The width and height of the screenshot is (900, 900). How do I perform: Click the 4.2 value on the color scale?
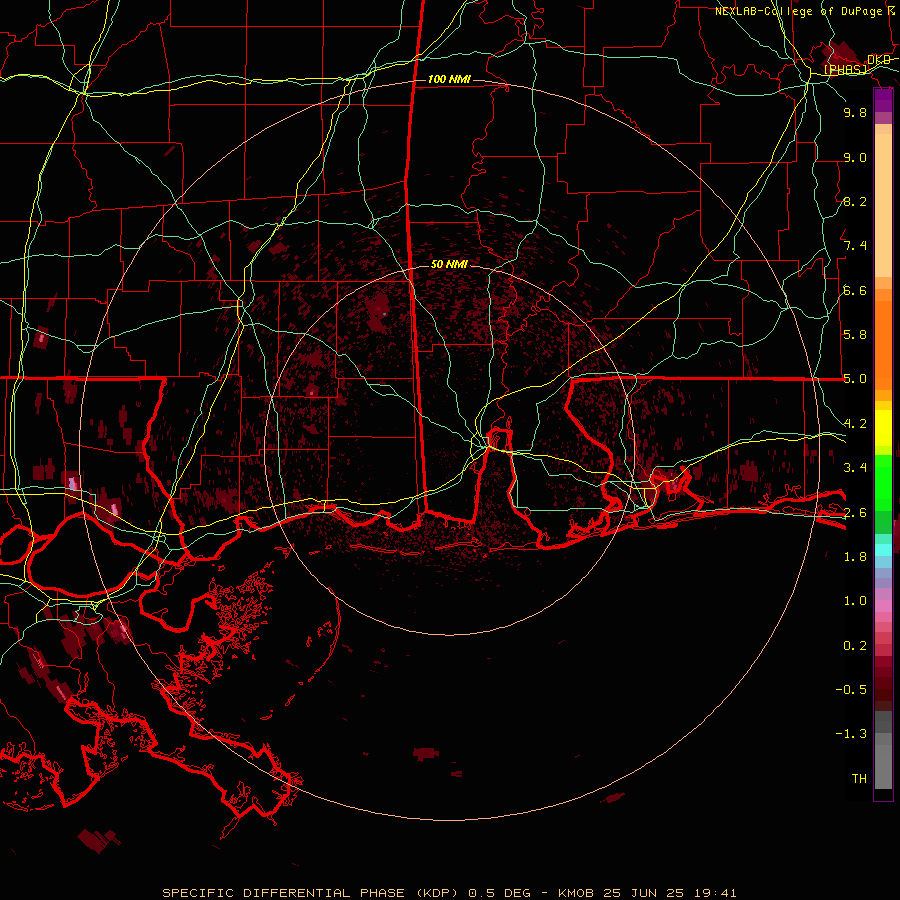[855, 424]
